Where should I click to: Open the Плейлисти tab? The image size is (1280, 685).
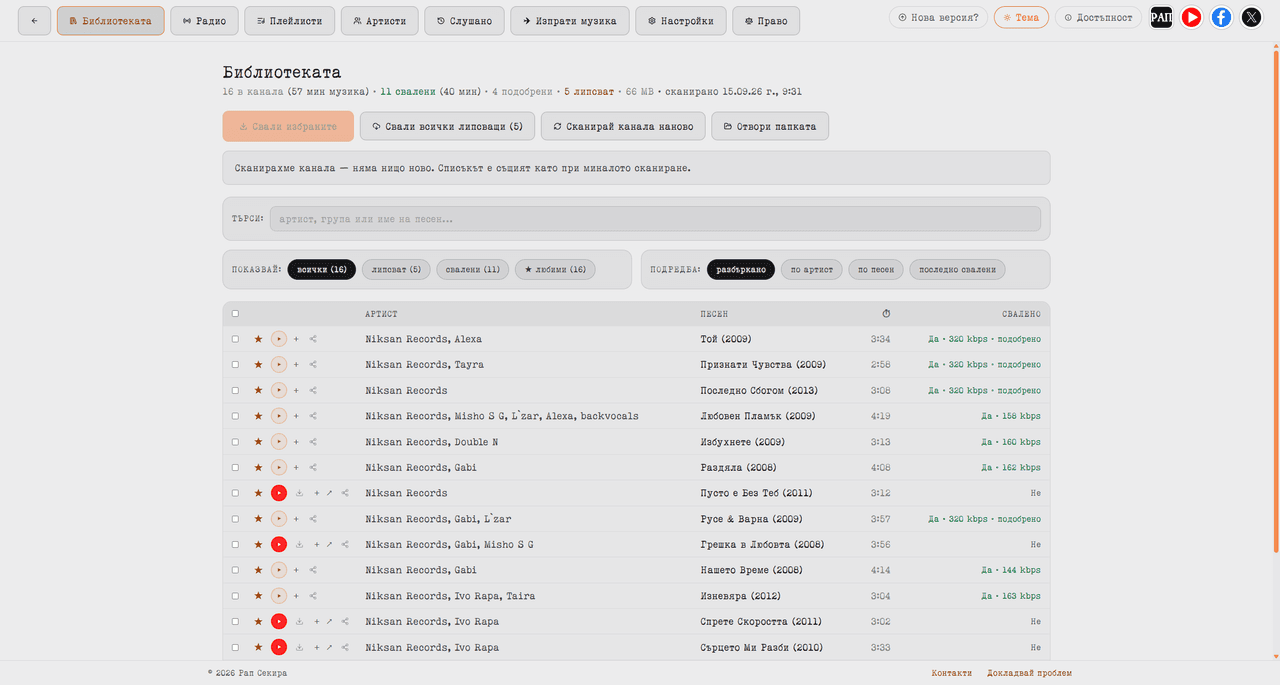click(288, 20)
